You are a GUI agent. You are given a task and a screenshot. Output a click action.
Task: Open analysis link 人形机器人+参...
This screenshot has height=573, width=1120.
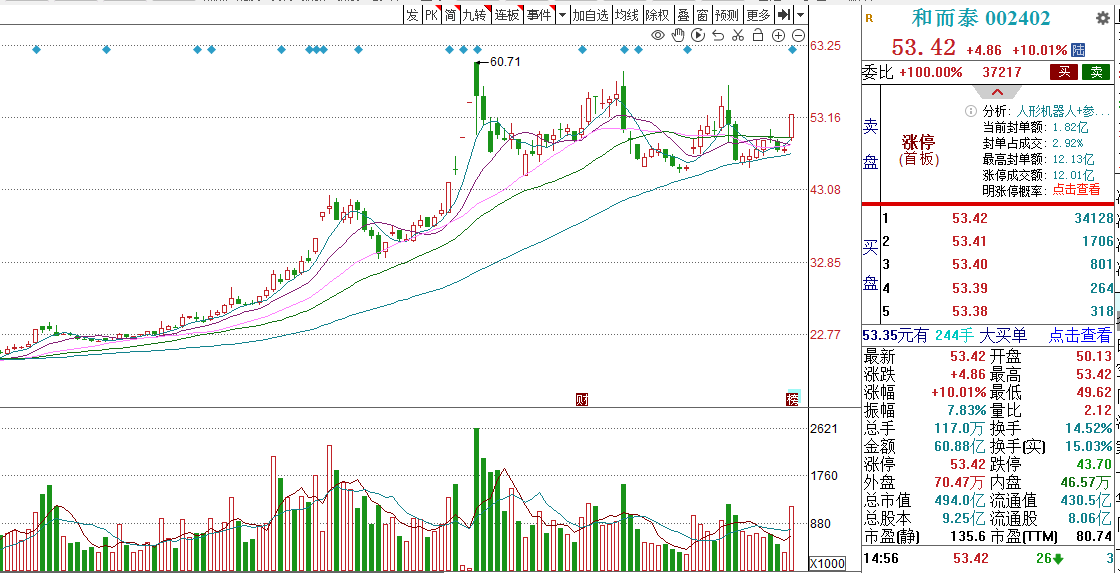click(x=1064, y=111)
